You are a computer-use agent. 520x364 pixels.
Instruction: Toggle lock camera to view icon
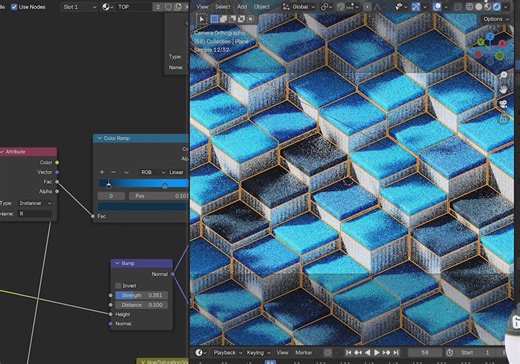pos(503,118)
